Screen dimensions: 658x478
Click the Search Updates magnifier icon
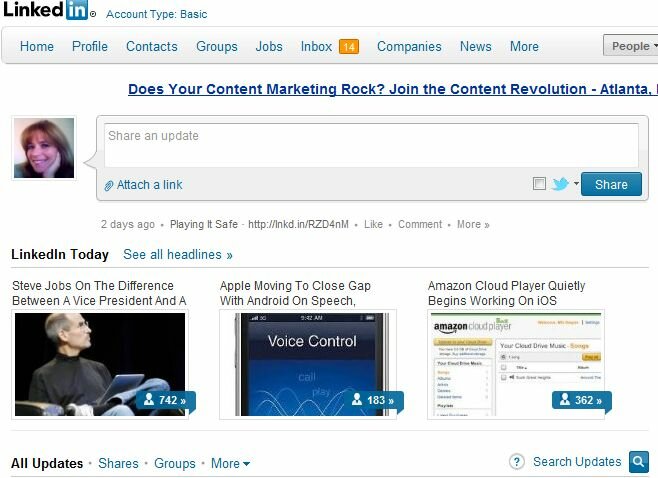tap(639, 462)
